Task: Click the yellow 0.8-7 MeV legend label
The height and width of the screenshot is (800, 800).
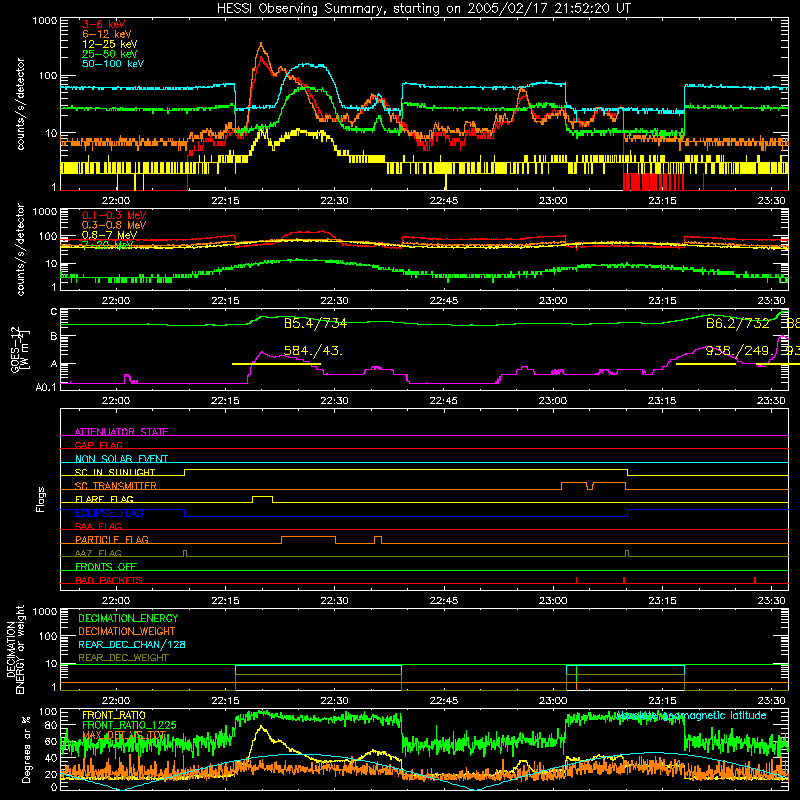Action: (x=109, y=235)
